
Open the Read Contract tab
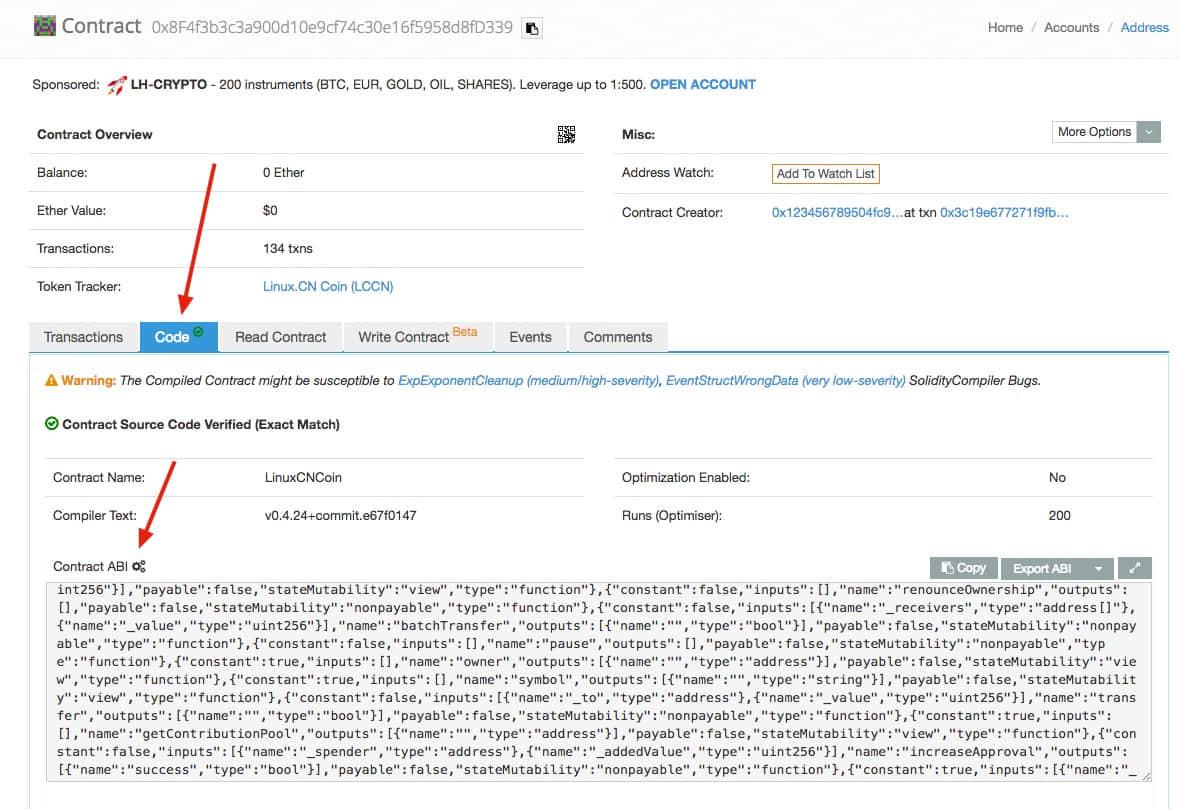280,337
